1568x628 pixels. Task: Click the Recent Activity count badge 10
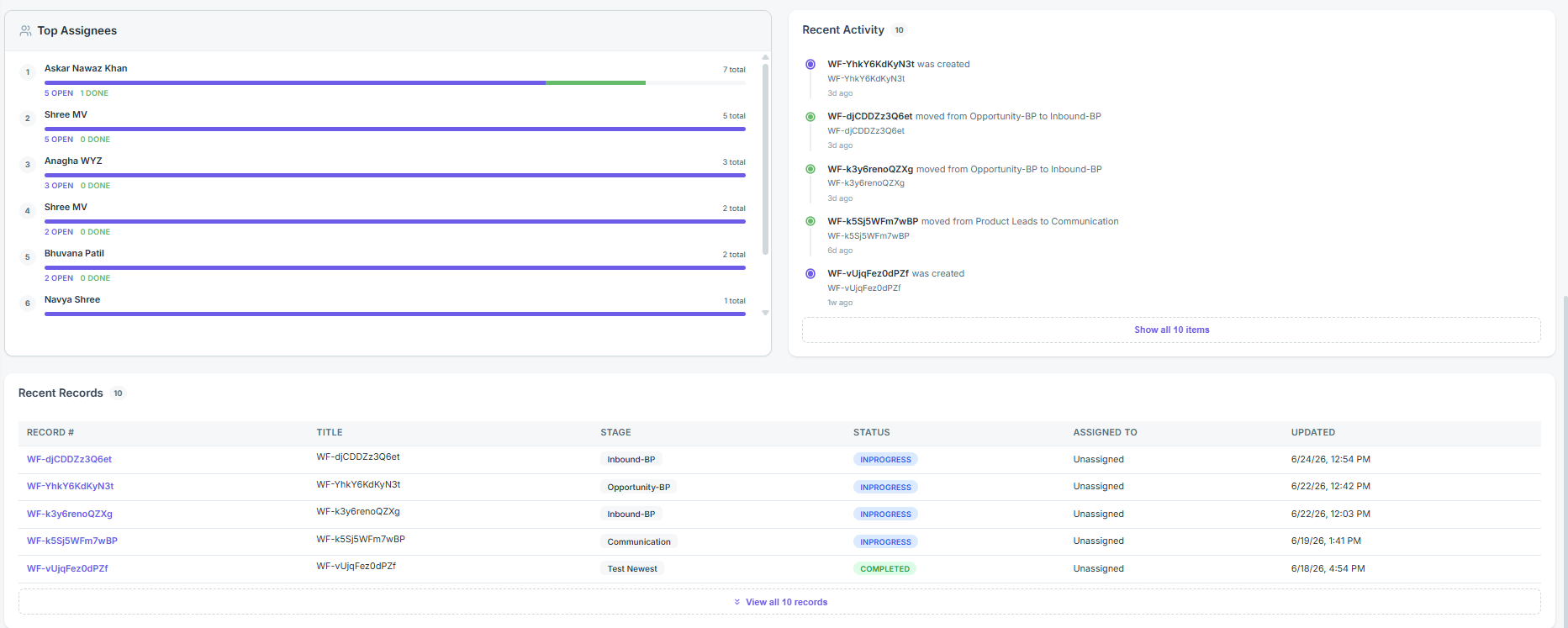click(x=899, y=30)
